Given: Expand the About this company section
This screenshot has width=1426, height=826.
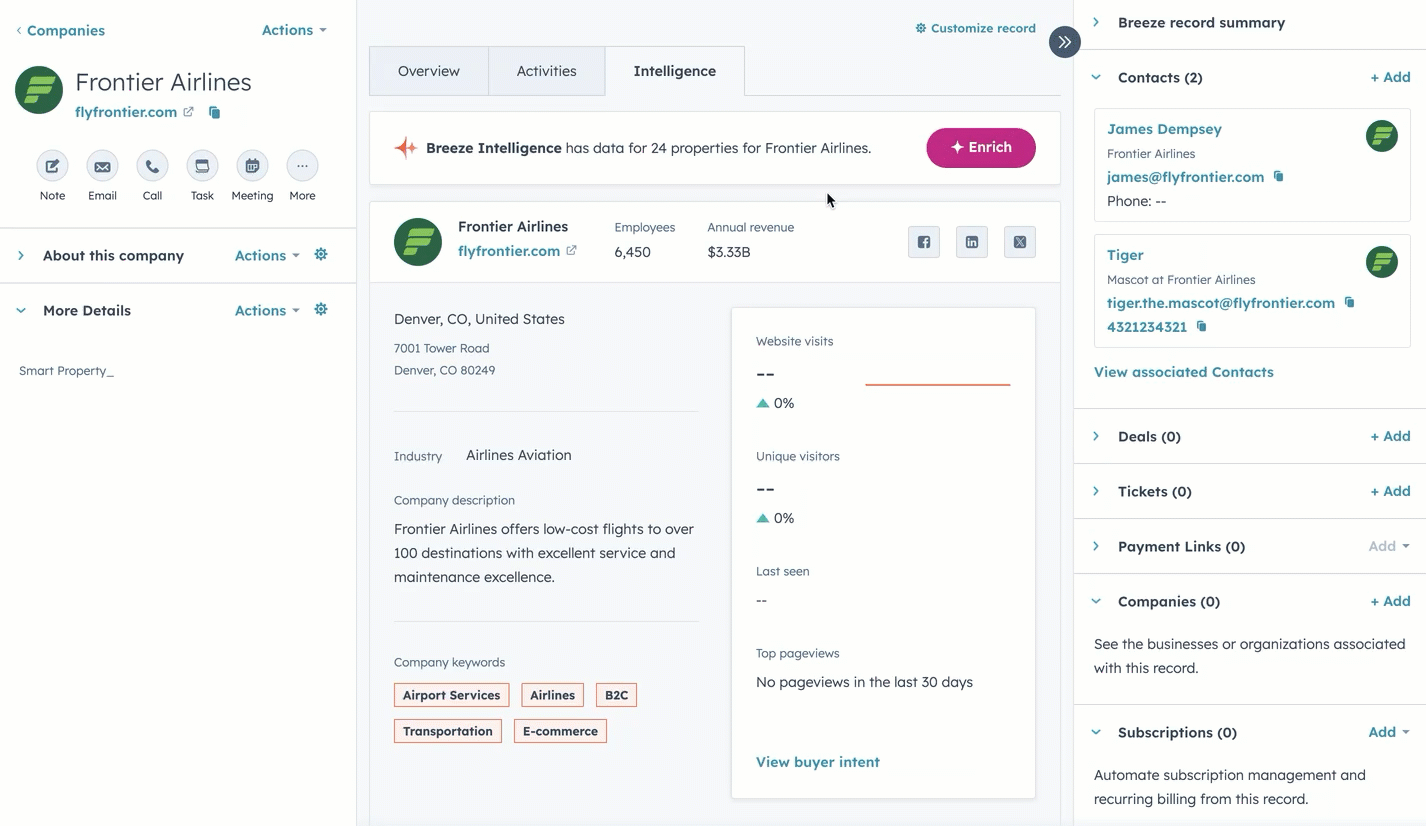Looking at the screenshot, I should pyautogui.click(x=21, y=256).
